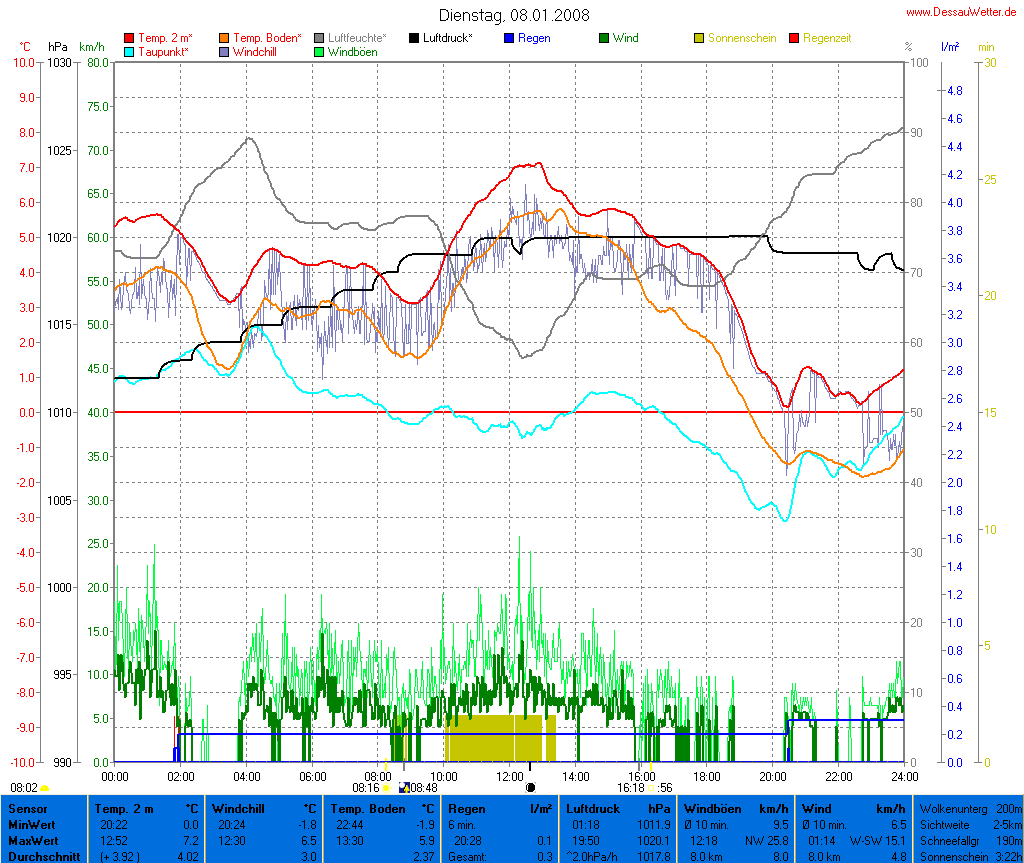Click the Dienstag, 08.01.2008 chart title
Viewport: 1024px width, 863px height.
[x=514, y=15]
